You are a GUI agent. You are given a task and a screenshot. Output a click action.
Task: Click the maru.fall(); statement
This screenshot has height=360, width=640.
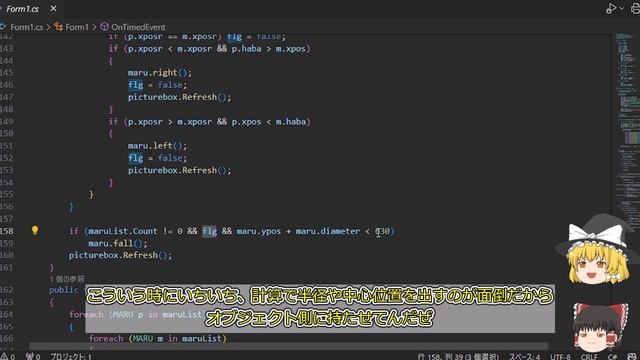[118, 243]
